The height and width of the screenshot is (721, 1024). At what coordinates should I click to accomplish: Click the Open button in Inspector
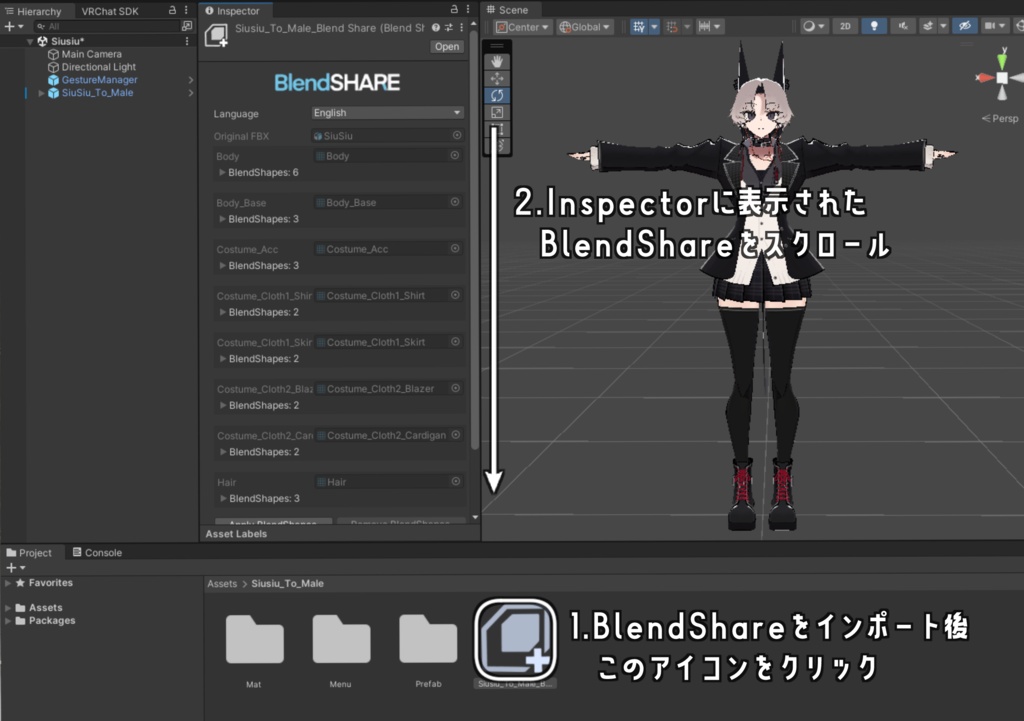pos(447,46)
